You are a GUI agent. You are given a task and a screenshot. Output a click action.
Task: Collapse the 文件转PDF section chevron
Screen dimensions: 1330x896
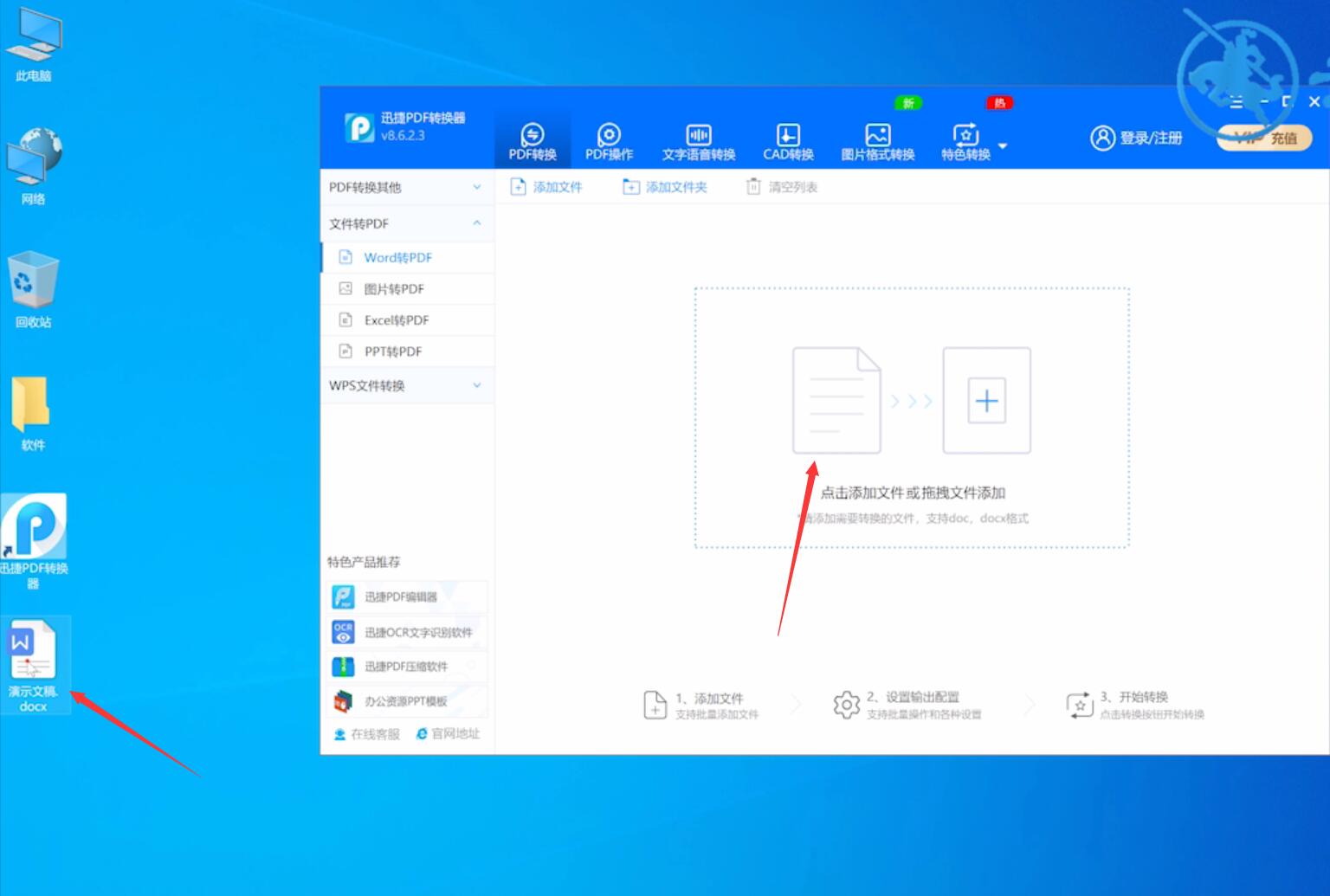click(477, 223)
